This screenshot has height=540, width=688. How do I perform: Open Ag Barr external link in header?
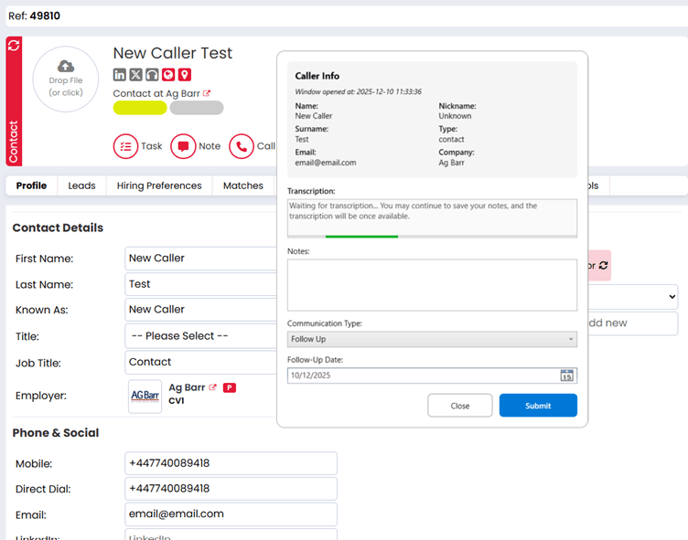pos(207,94)
